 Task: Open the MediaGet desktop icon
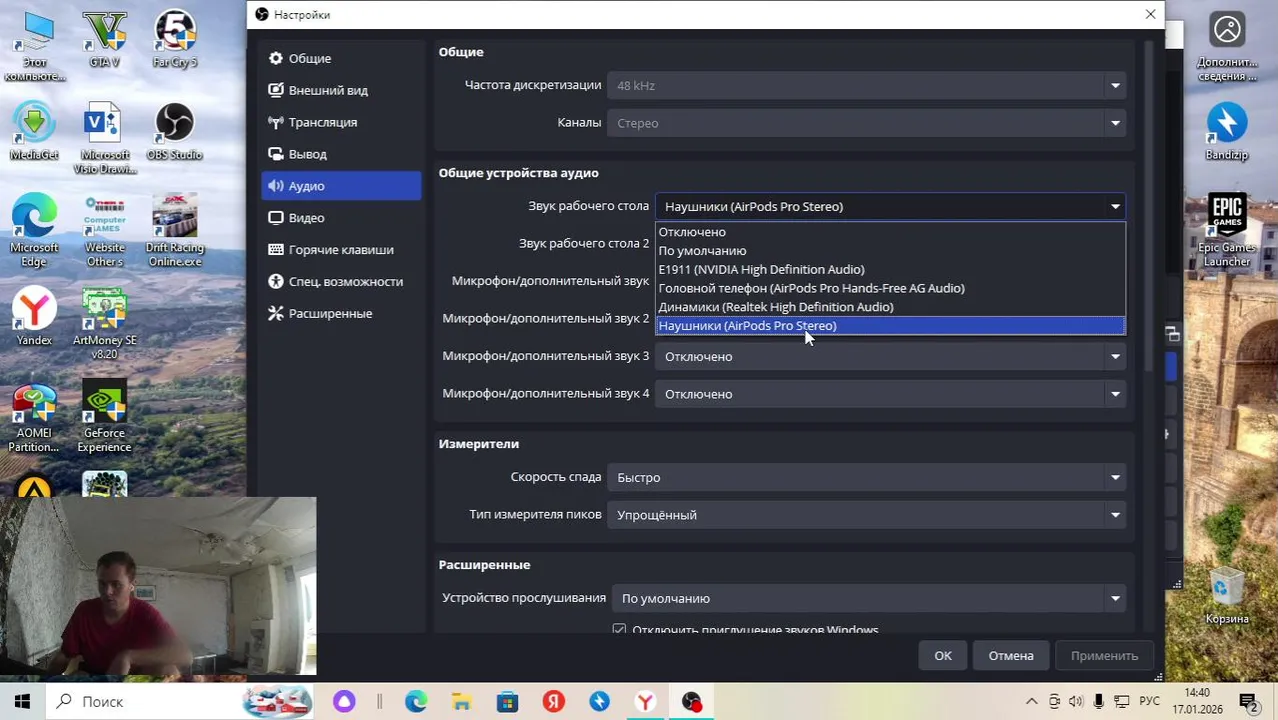coord(34,132)
